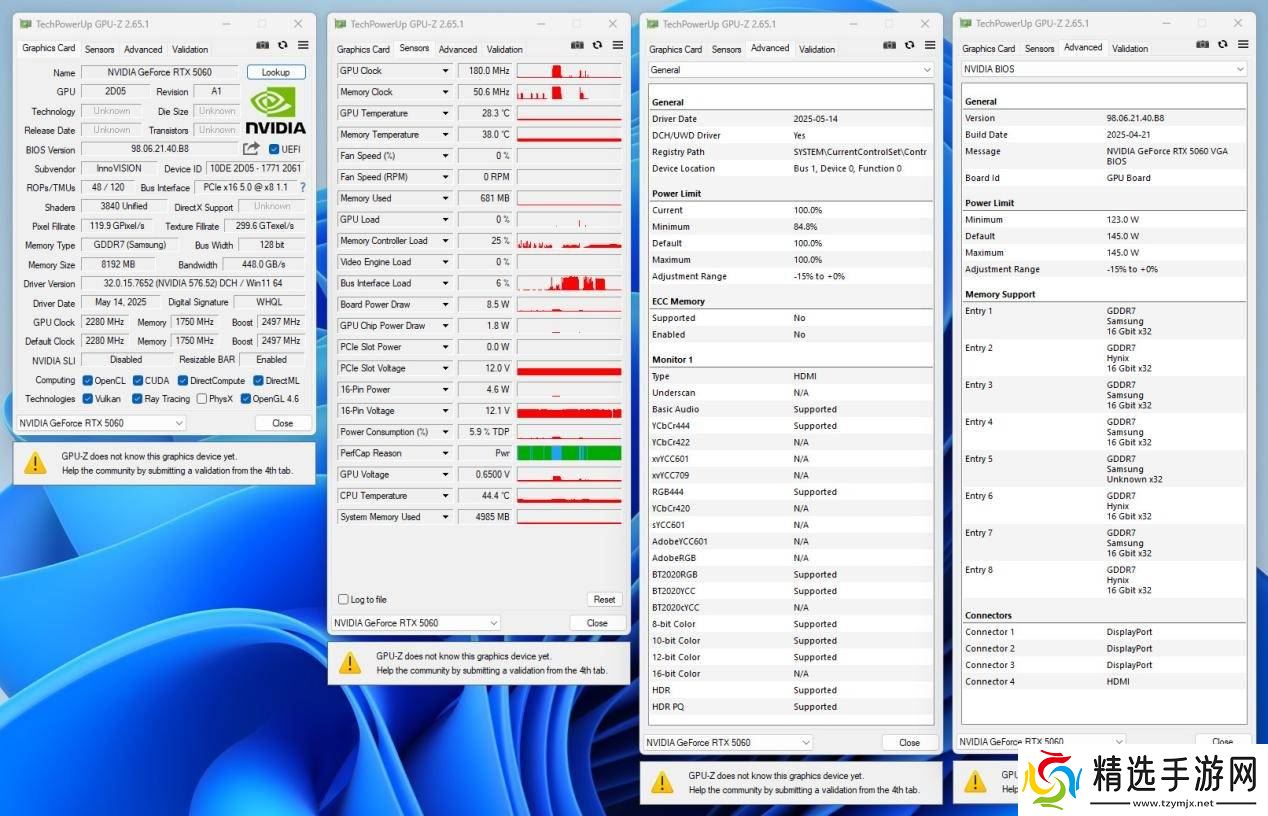
Task: Click camera icon in the General Advanced window
Action: 889,45
